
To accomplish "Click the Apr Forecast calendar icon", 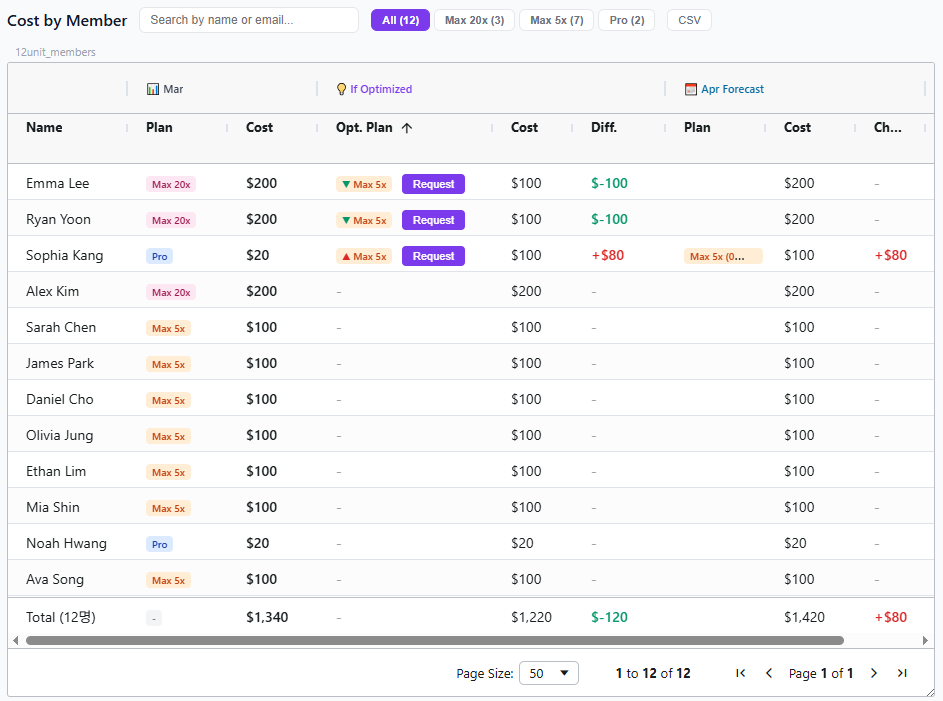I will [x=691, y=89].
